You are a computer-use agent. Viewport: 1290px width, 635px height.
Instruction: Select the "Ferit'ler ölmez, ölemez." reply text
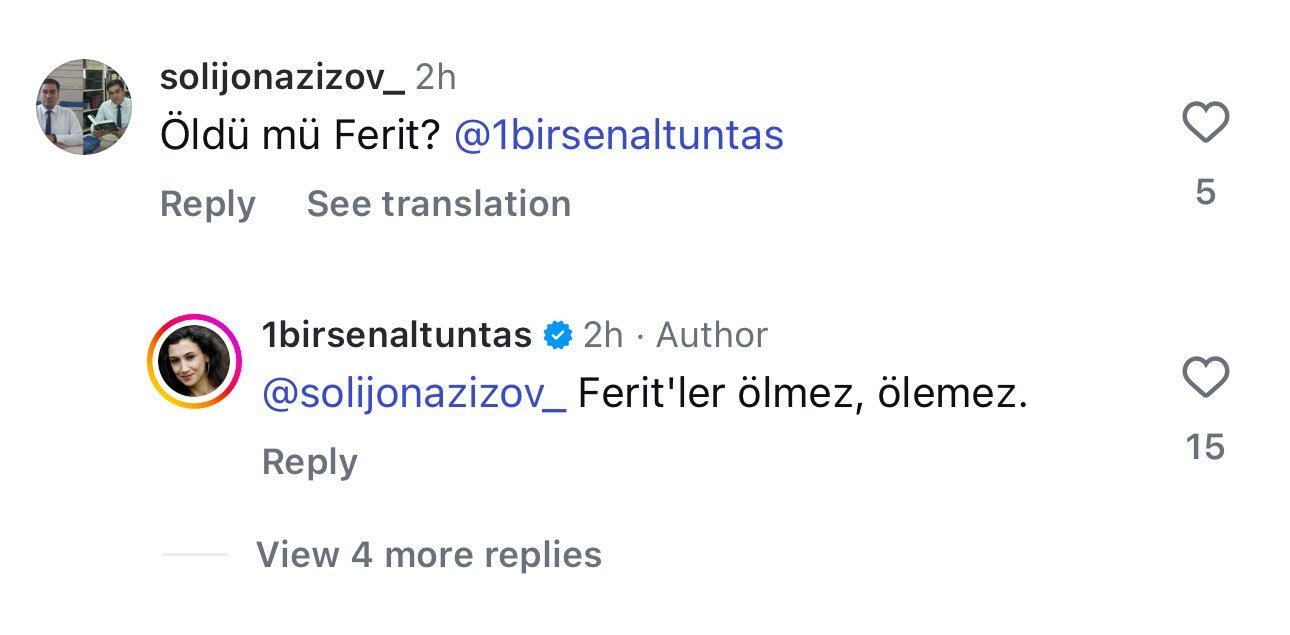(x=803, y=395)
